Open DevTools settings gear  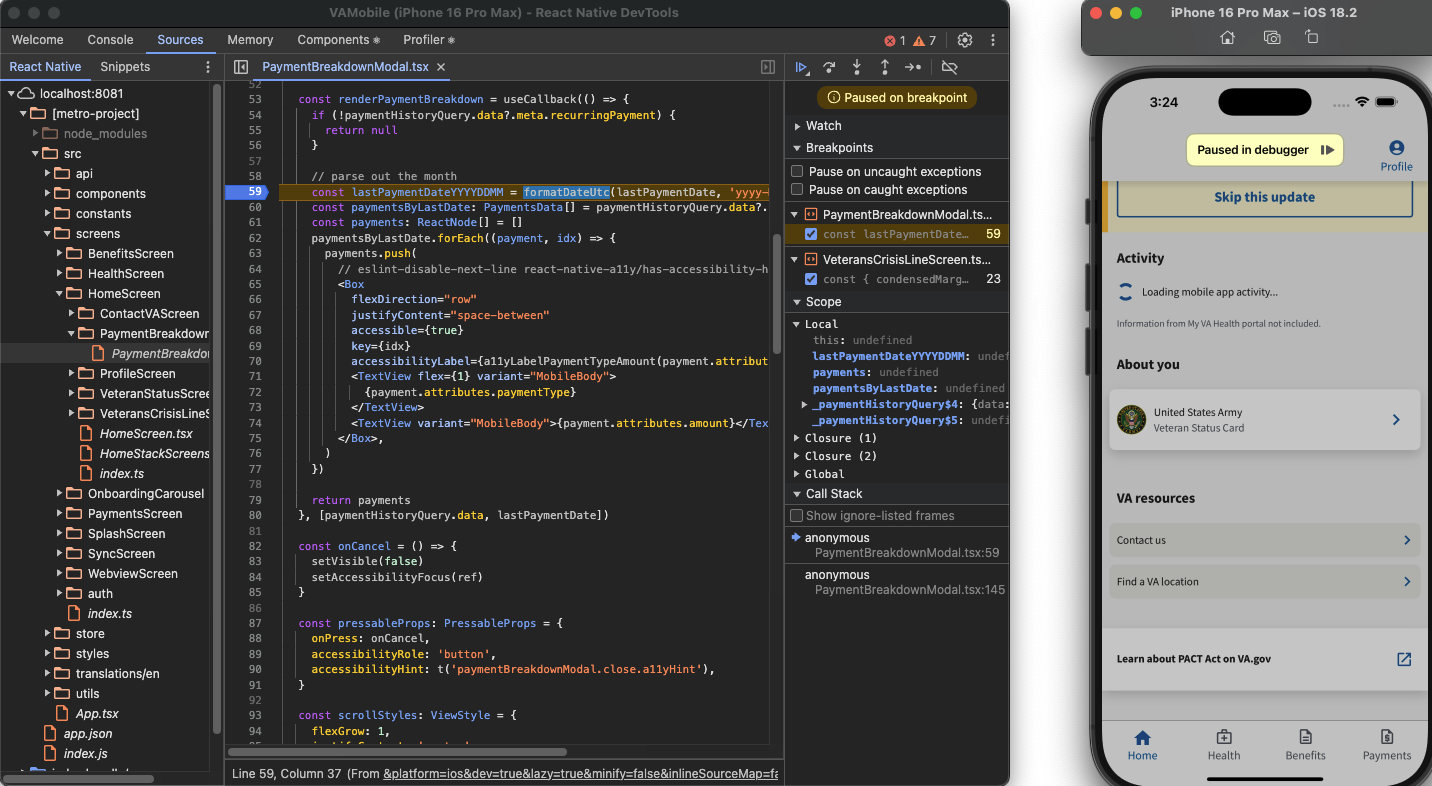tap(965, 40)
